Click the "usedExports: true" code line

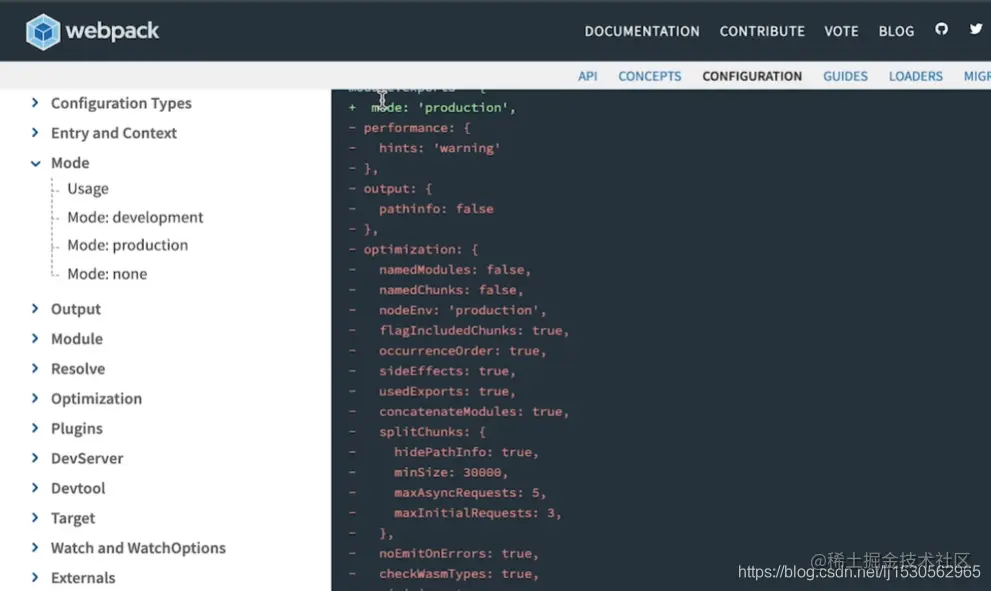pyautogui.click(x=447, y=391)
